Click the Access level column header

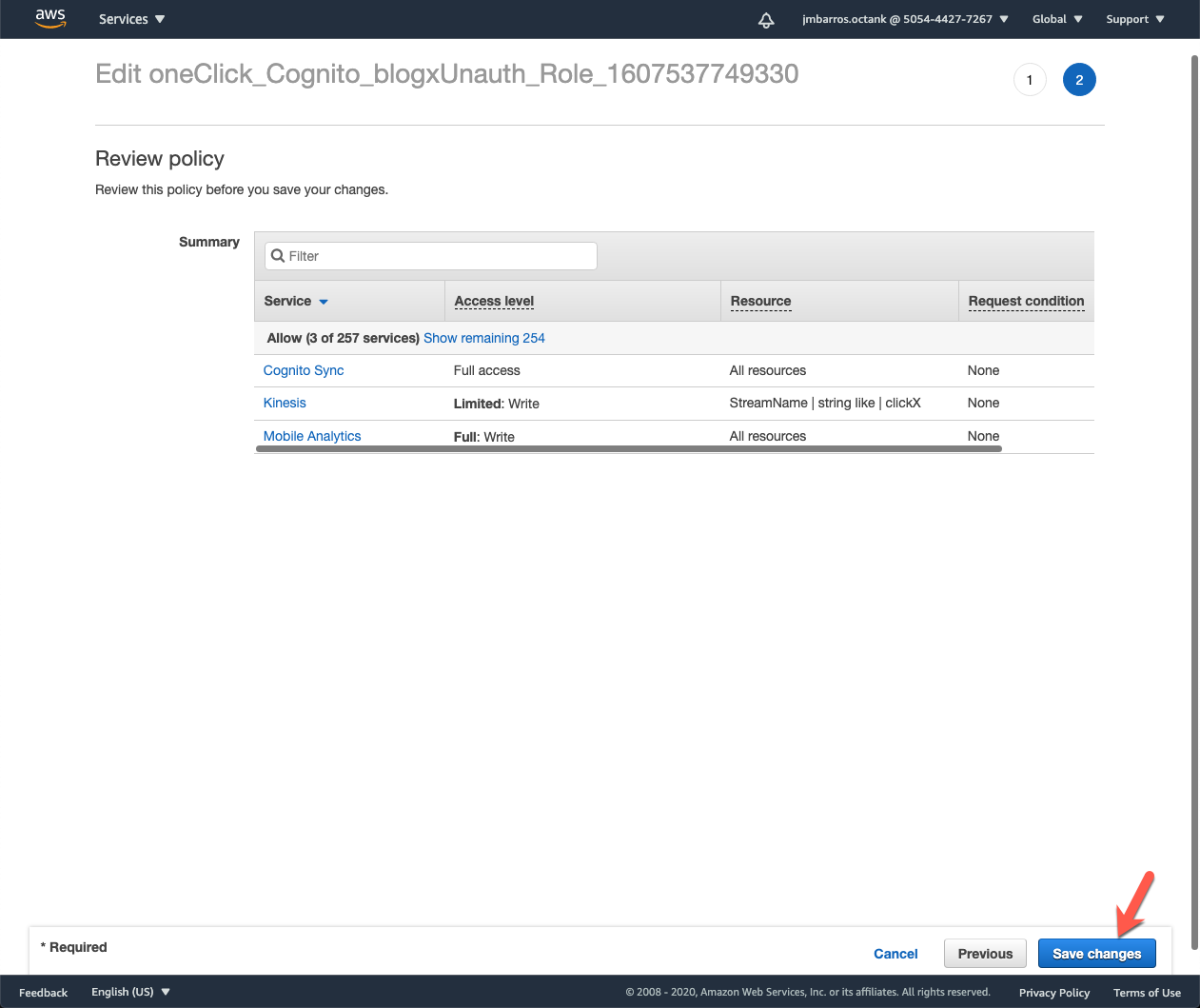tap(494, 301)
